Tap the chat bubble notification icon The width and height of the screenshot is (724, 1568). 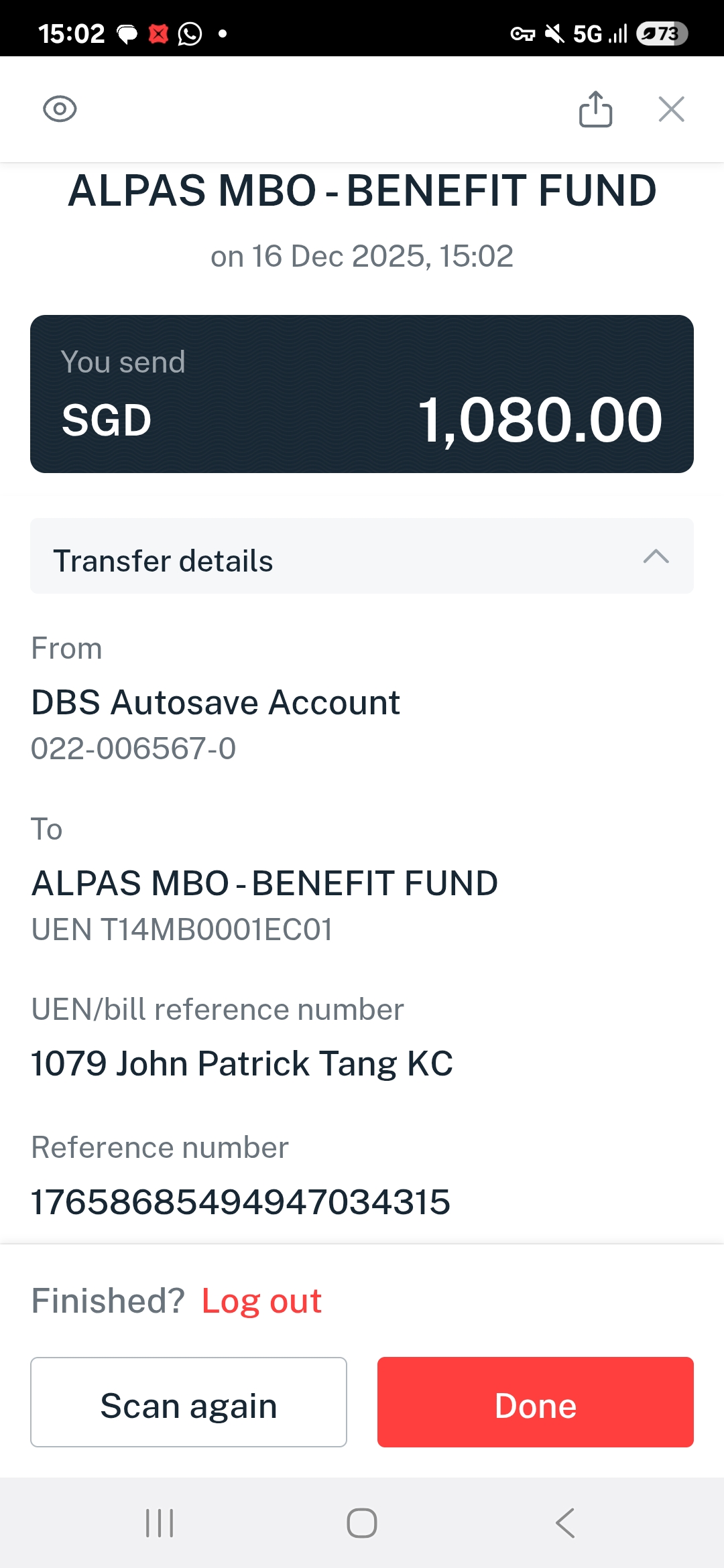127,34
